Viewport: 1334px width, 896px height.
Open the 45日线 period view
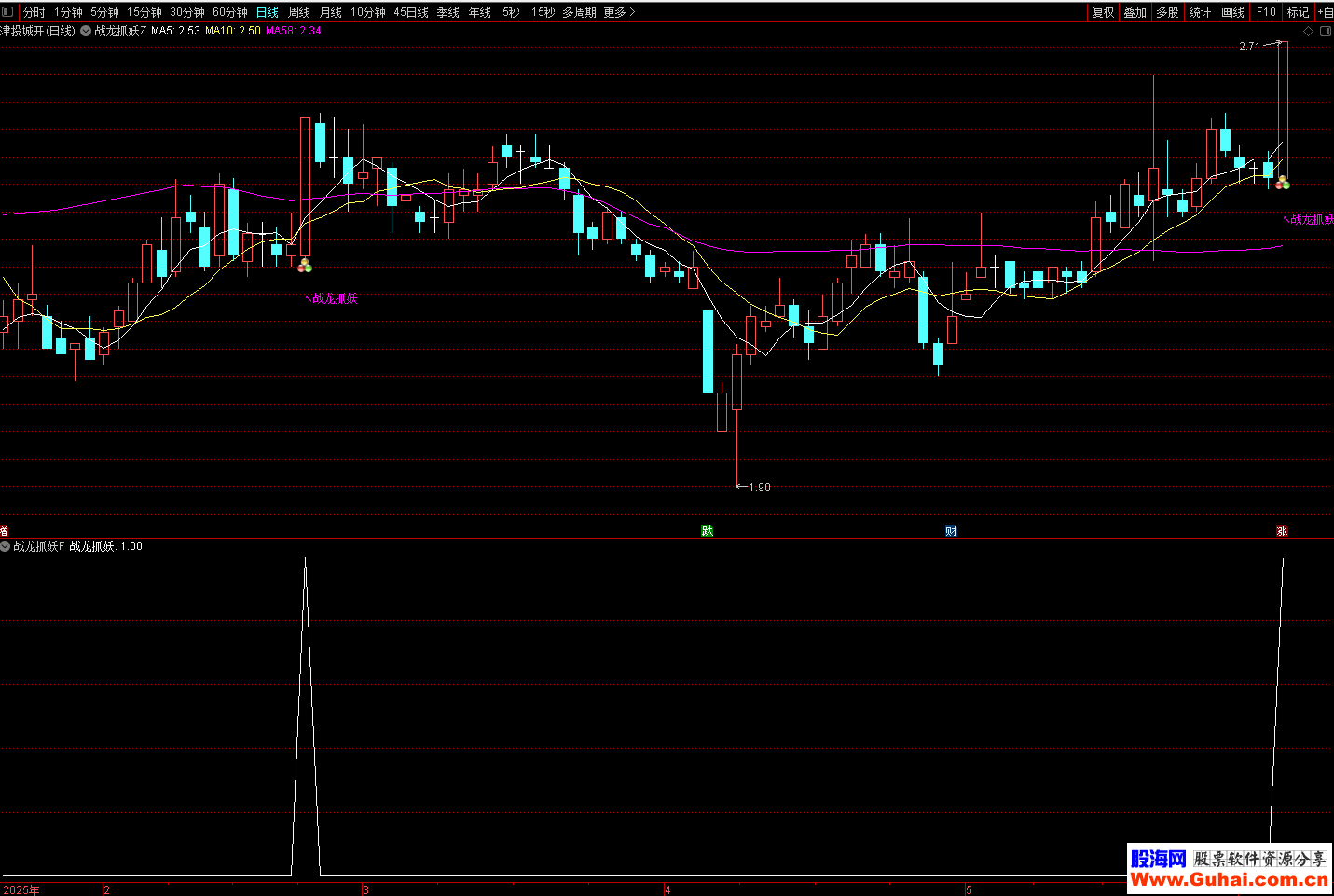(411, 12)
